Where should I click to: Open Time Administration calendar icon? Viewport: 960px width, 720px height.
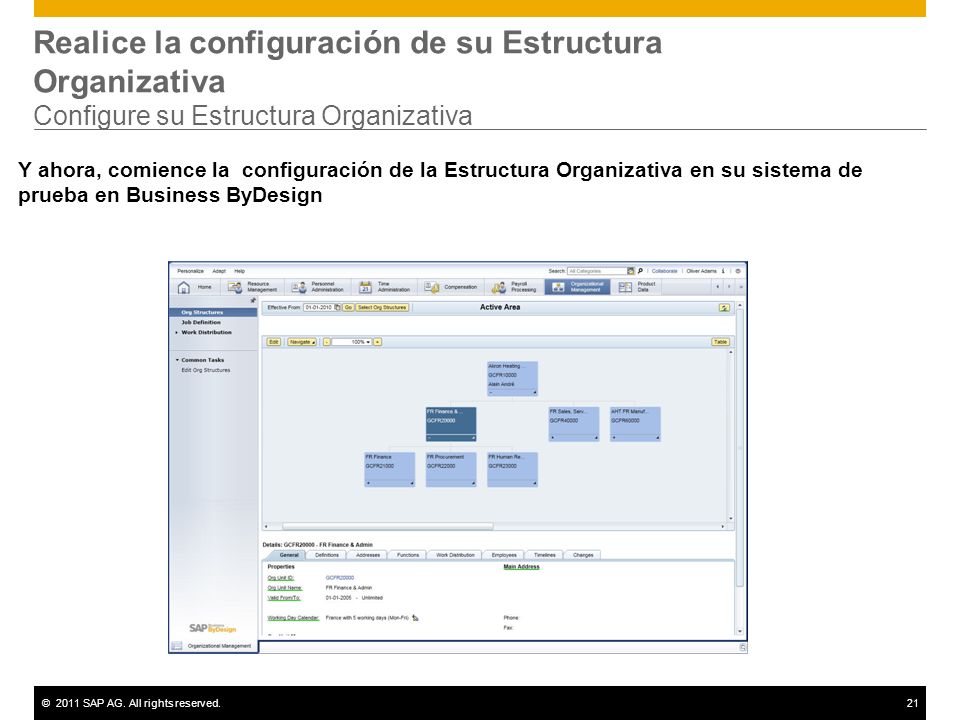[x=366, y=287]
